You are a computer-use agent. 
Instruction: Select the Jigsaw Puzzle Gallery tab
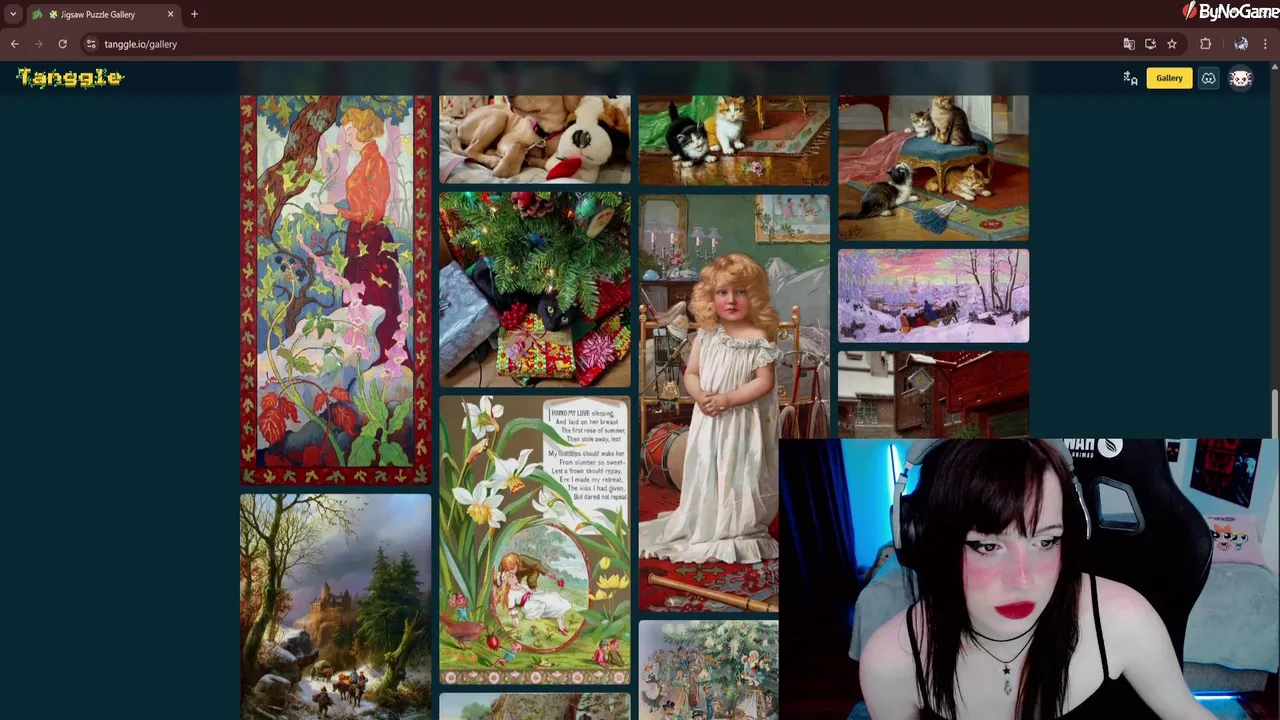(104, 14)
